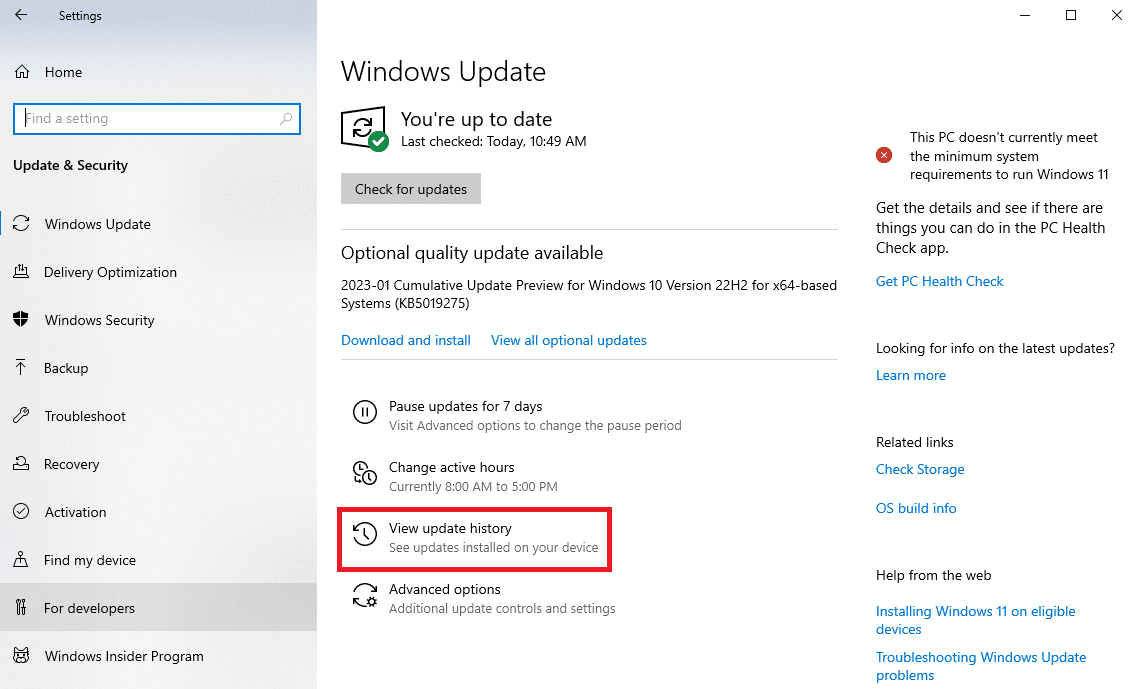Click the Last checked: Today, 10:49 AM text
Viewport: 1137px width, 689px height.
[x=493, y=141]
